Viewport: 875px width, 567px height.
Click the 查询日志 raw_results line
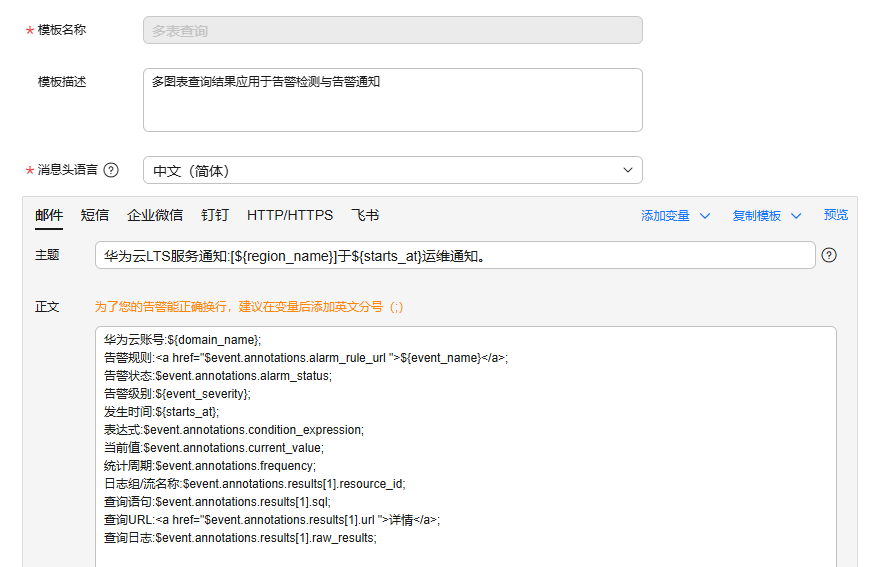(x=240, y=537)
